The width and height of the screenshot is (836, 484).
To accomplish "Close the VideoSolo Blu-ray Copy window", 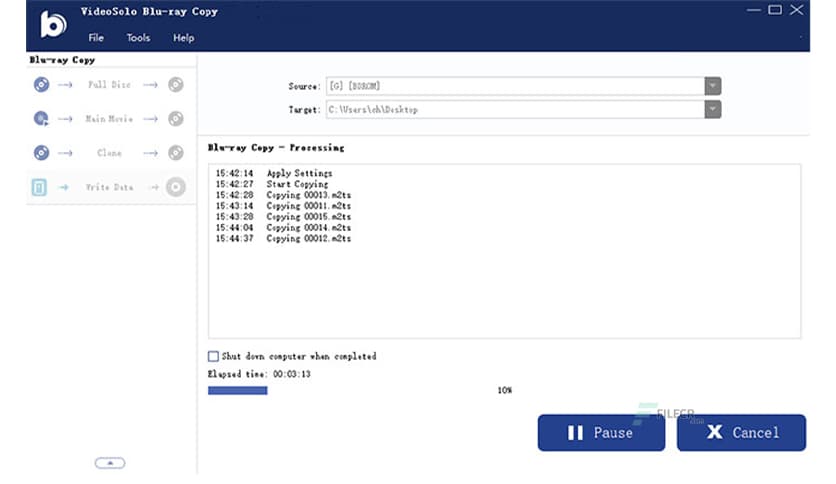I will [797, 10].
